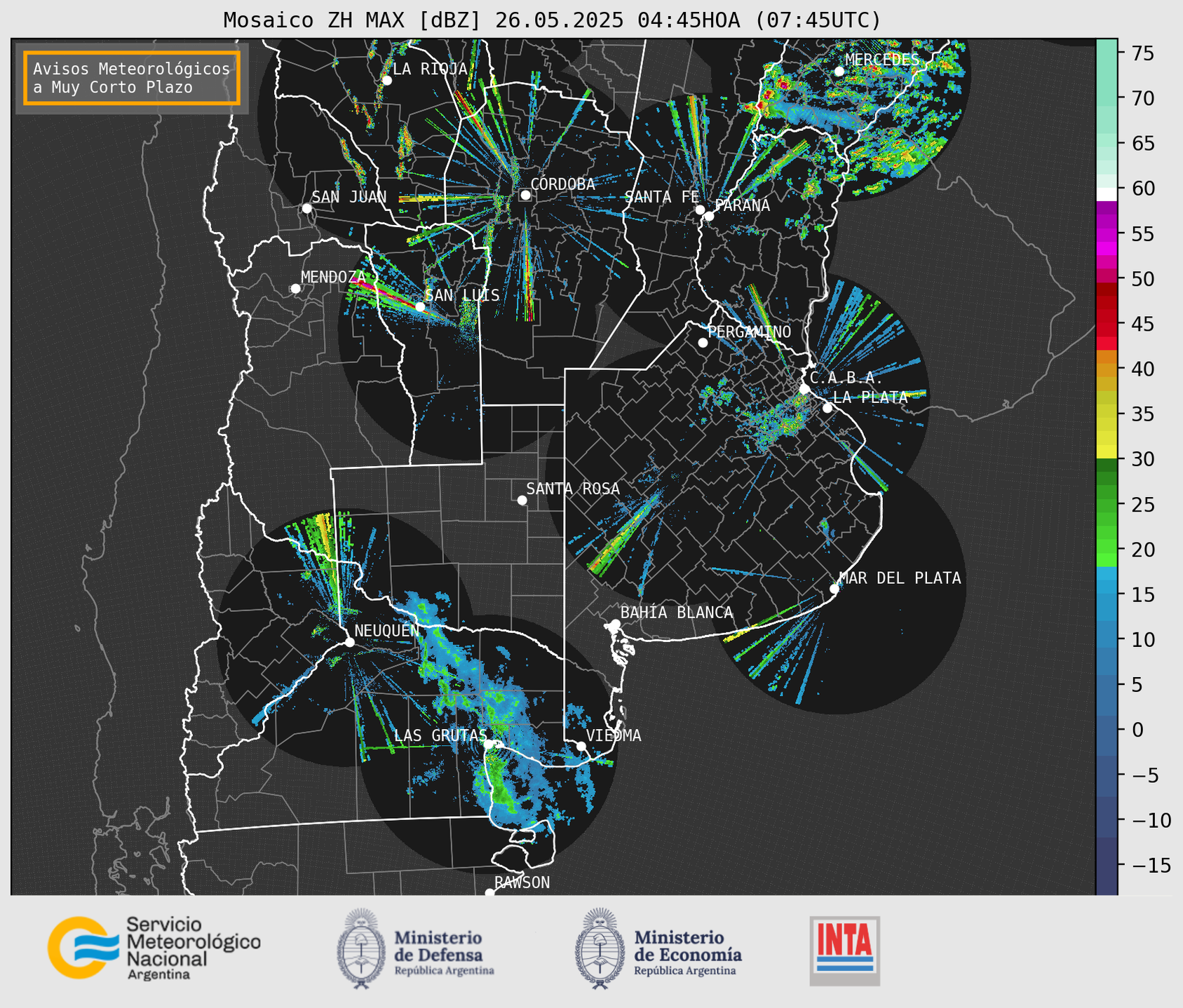The width and height of the screenshot is (1183, 1008).
Task: Click the LAS GRUTAS label
Action: (x=440, y=735)
